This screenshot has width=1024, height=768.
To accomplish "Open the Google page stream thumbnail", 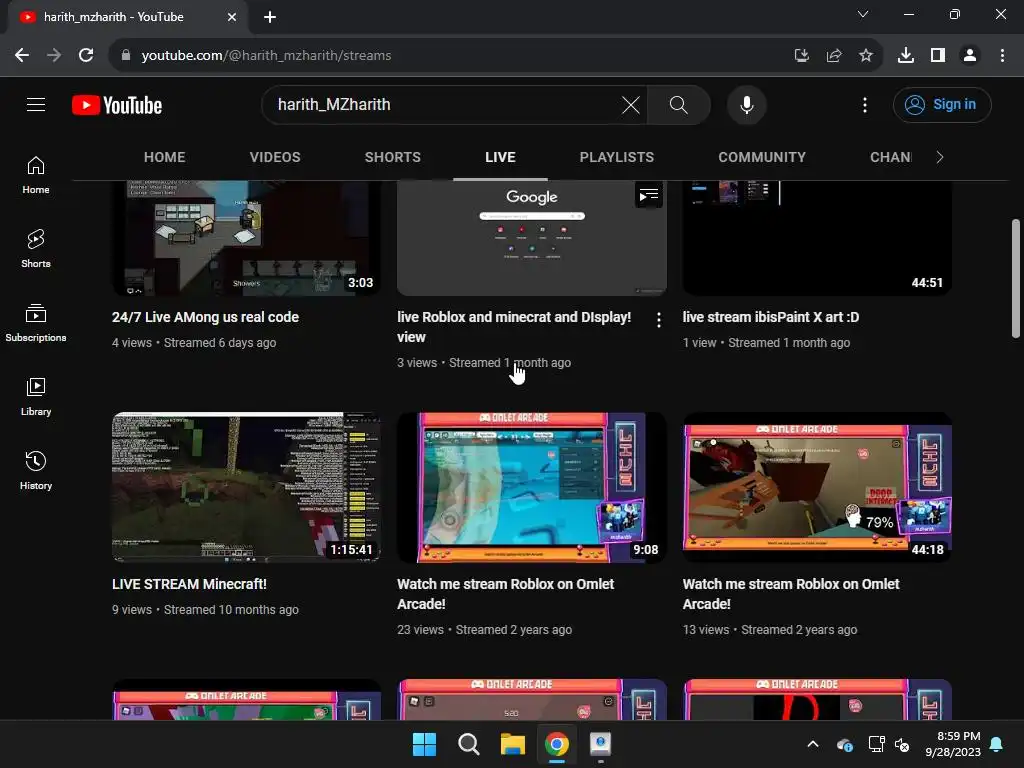I will tap(532, 238).
